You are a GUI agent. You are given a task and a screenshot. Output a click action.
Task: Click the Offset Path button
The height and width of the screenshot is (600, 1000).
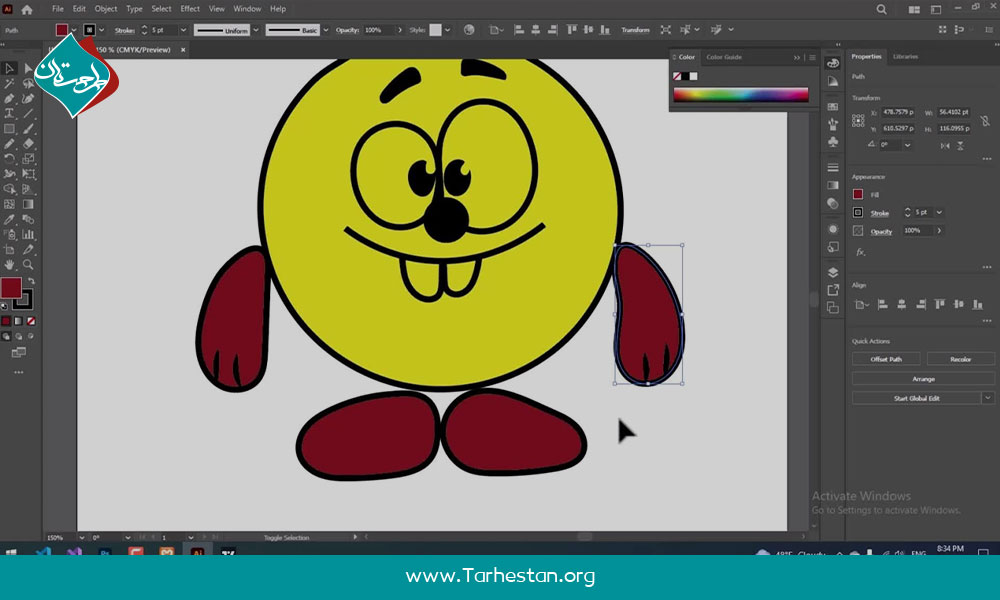click(886, 359)
